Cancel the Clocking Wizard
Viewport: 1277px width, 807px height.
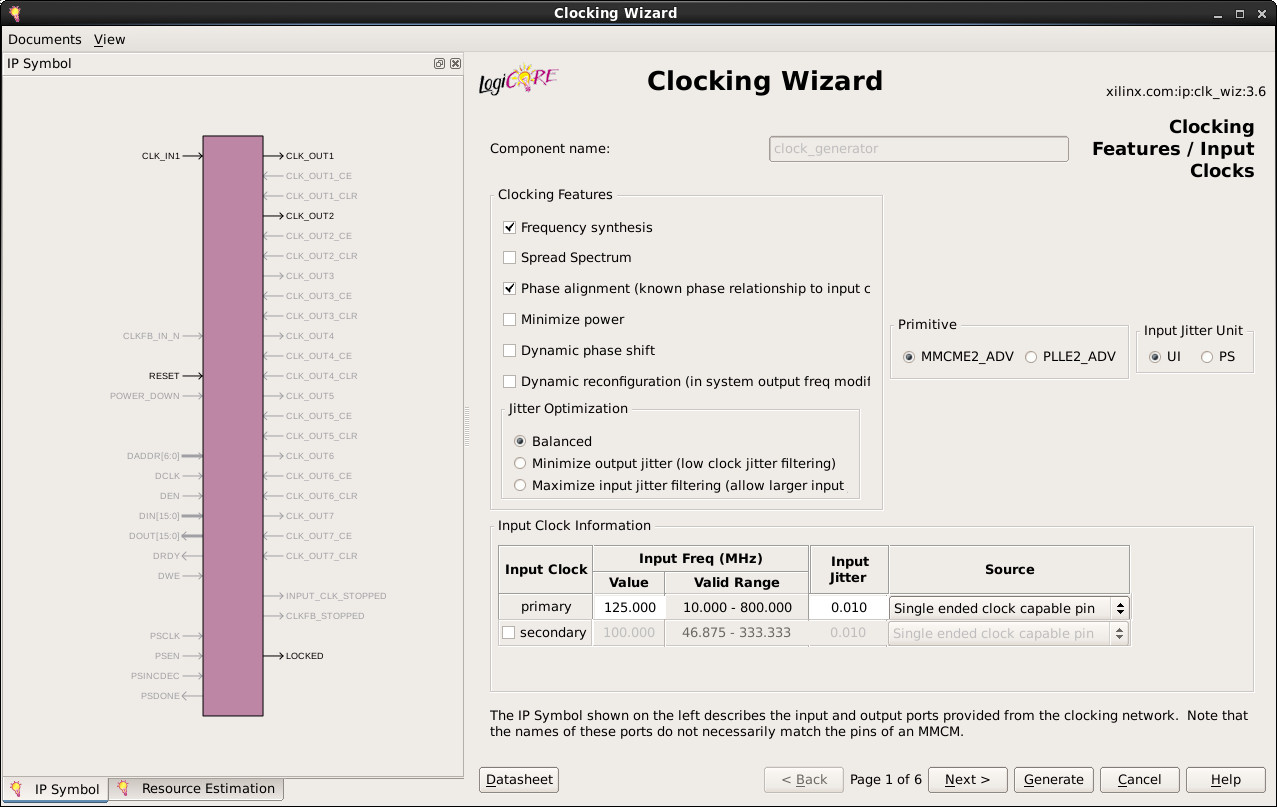click(1139, 780)
